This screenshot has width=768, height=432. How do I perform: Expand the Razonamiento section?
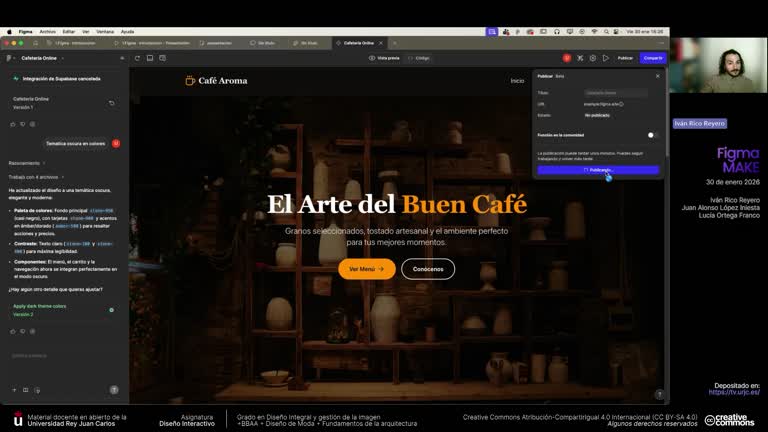pos(26,163)
